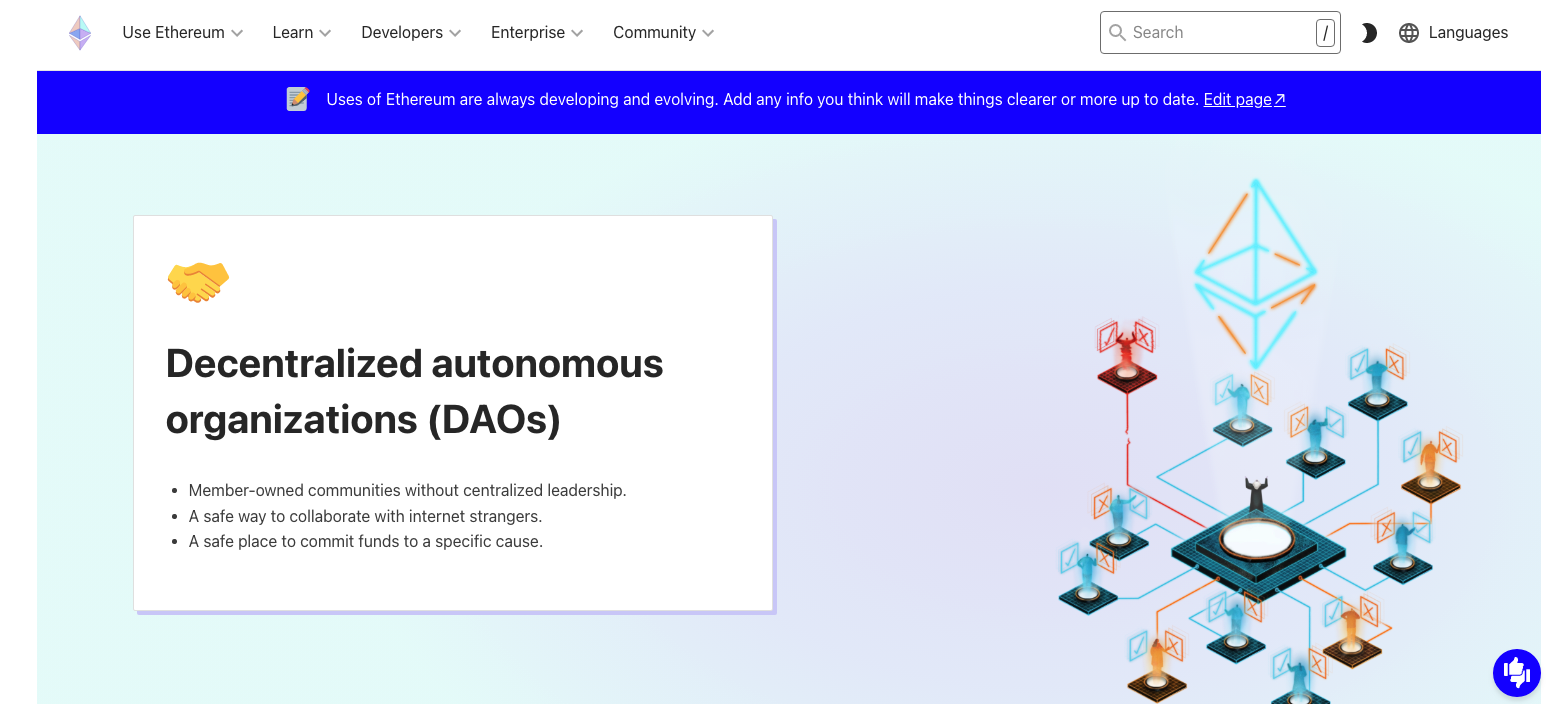The image size is (1560, 704).
Task: Click the DAO hero illustration image
Action: (1260, 440)
